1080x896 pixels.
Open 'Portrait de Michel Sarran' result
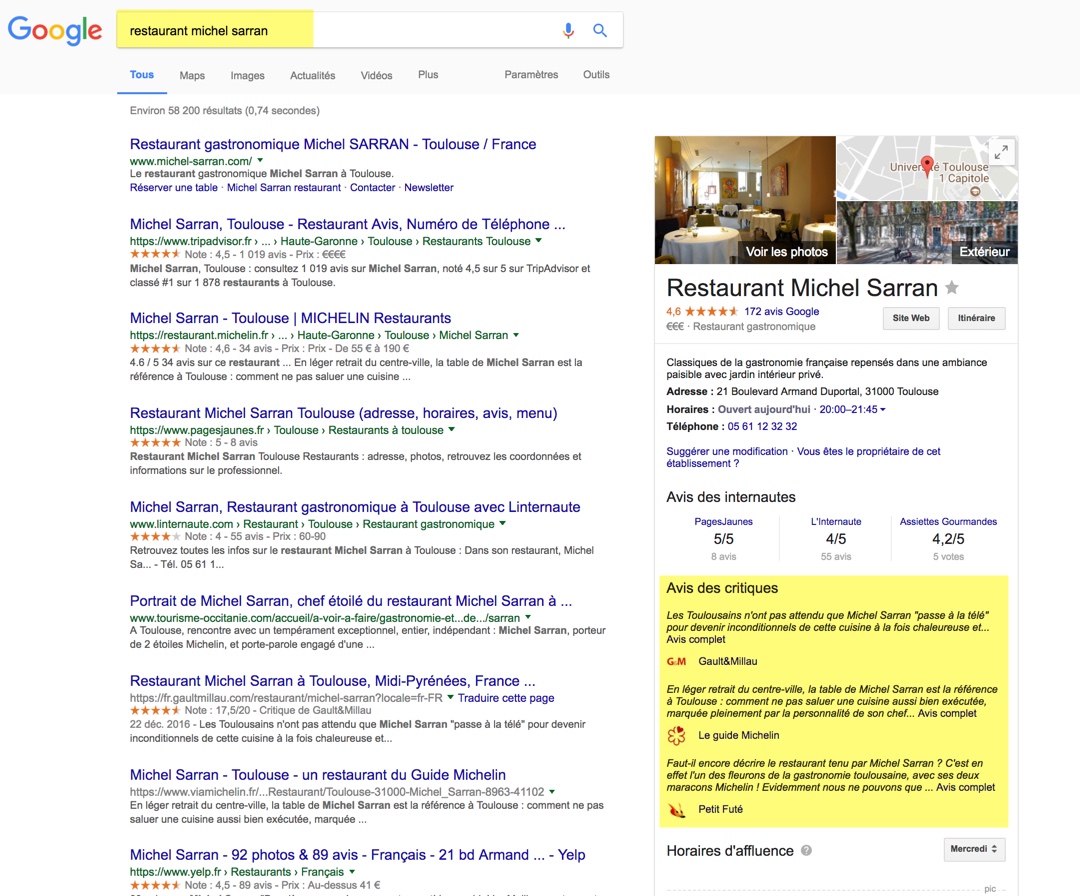pyautogui.click(x=351, y=601)
